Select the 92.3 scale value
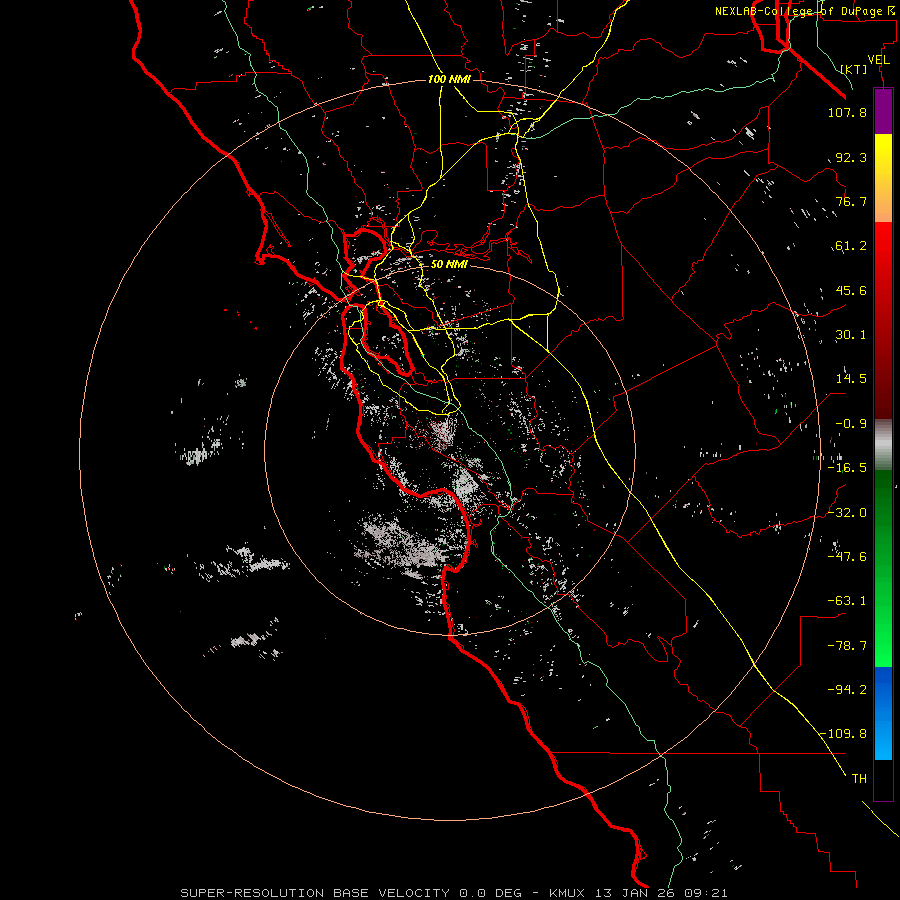 851,157
